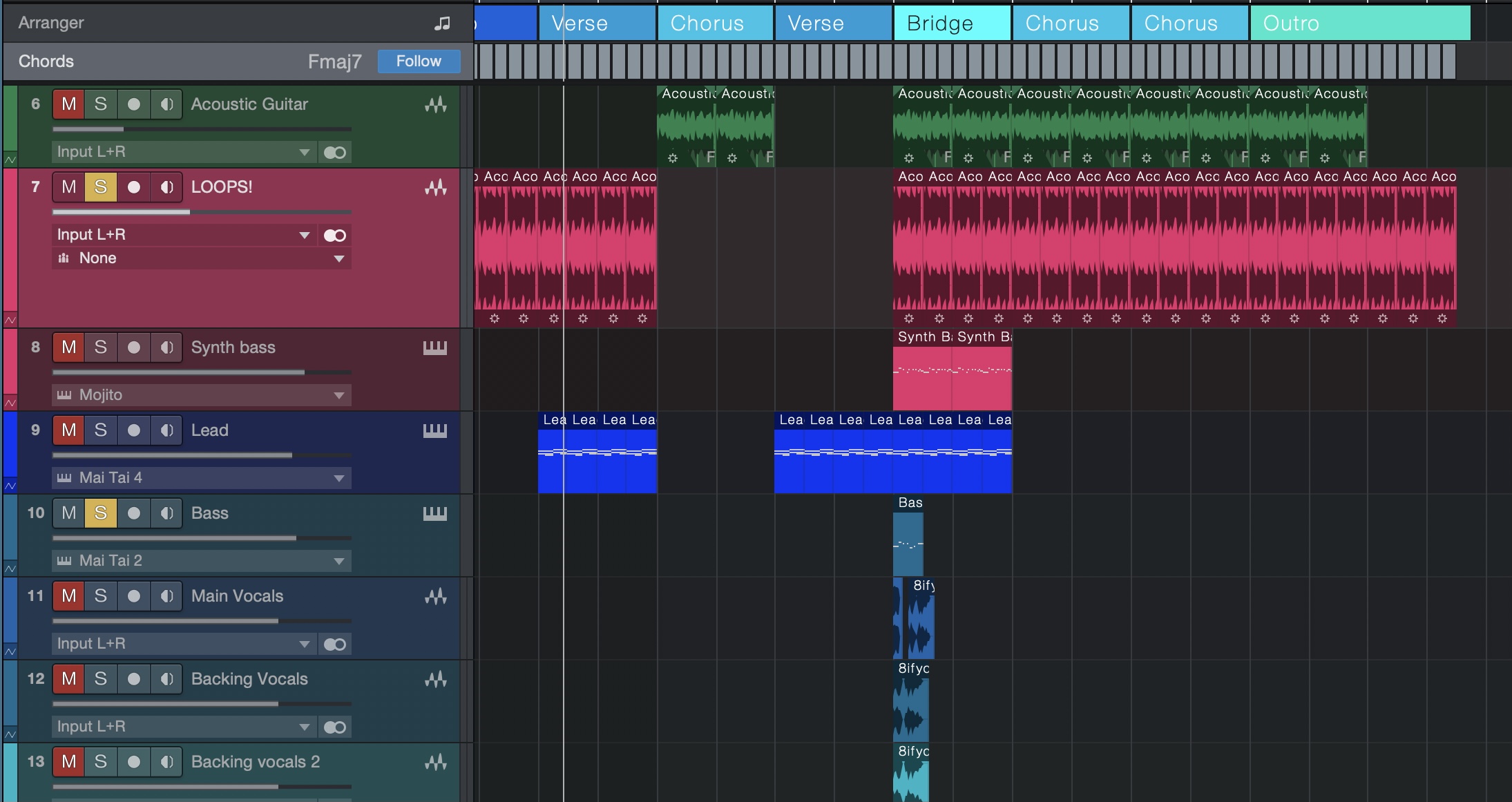Enable input monitor on Backing Vocals track
Viewport: 1512px width, 802px height.
[x=166, y=679]
